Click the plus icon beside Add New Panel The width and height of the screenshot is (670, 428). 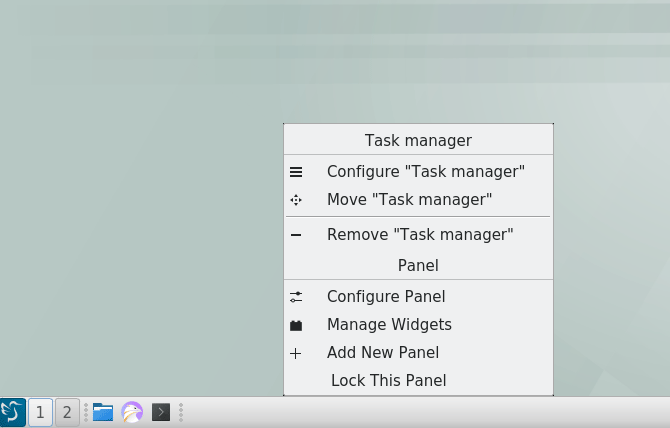(296, 353)
